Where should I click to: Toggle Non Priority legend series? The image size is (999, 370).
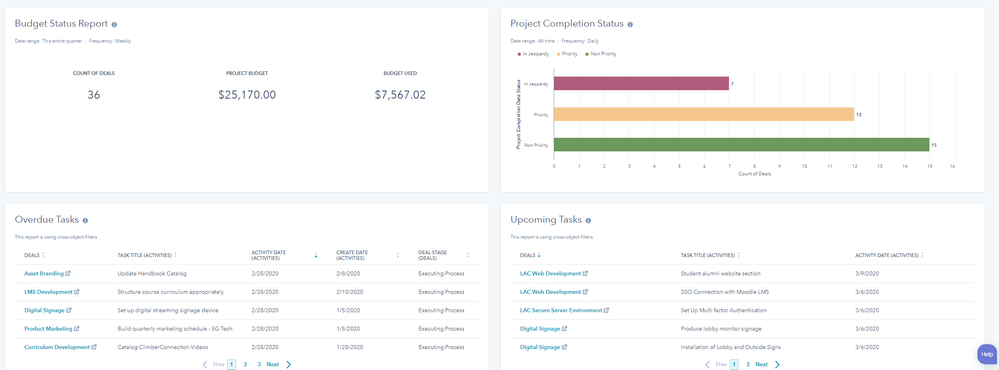600,54
